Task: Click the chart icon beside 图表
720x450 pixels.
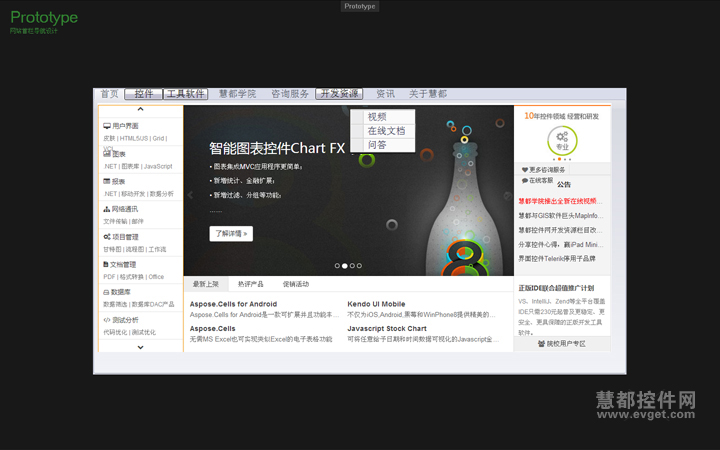Action: 107,153
